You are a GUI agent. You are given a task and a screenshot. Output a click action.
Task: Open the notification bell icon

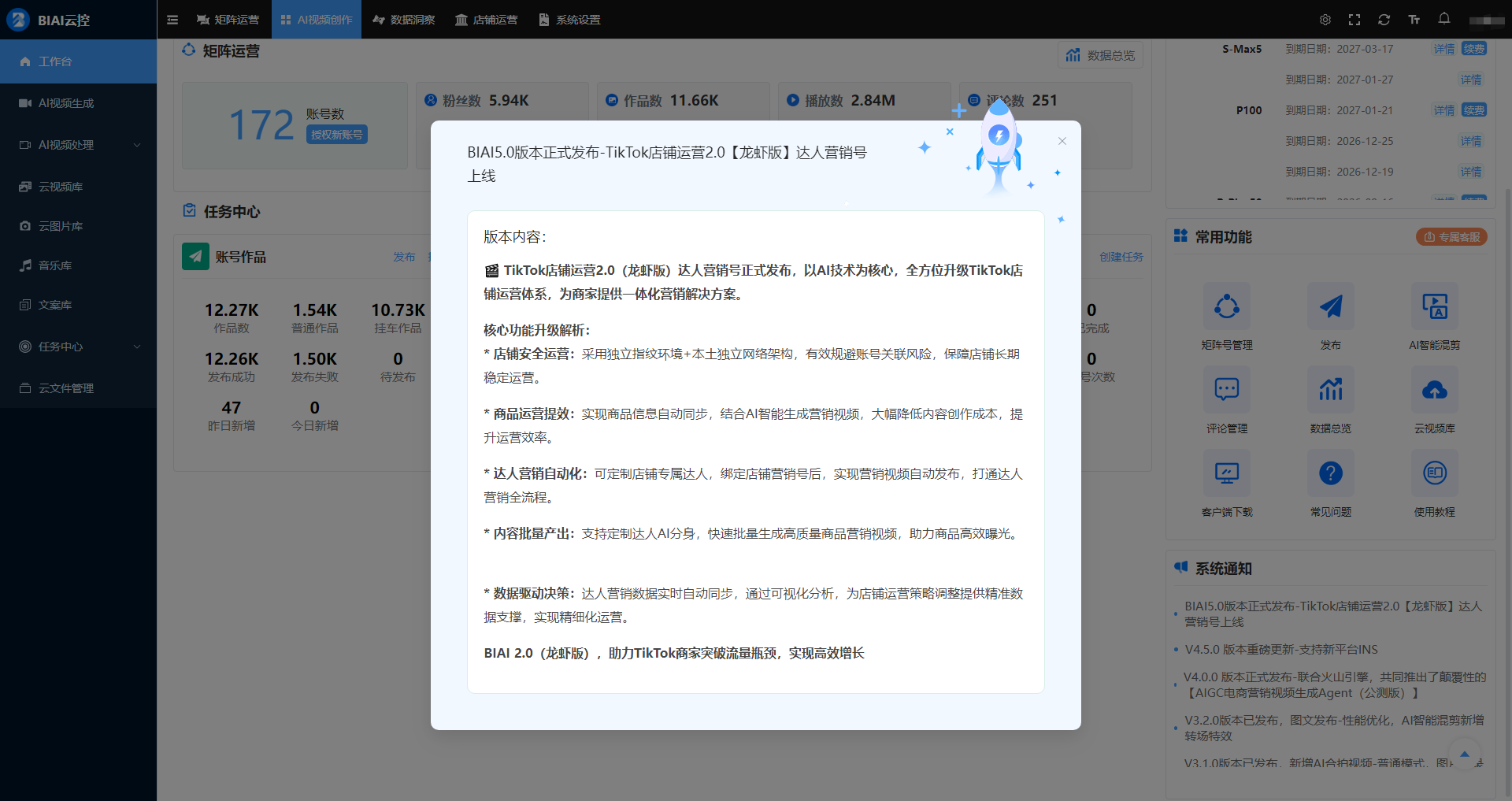[x=1444, y=18]
